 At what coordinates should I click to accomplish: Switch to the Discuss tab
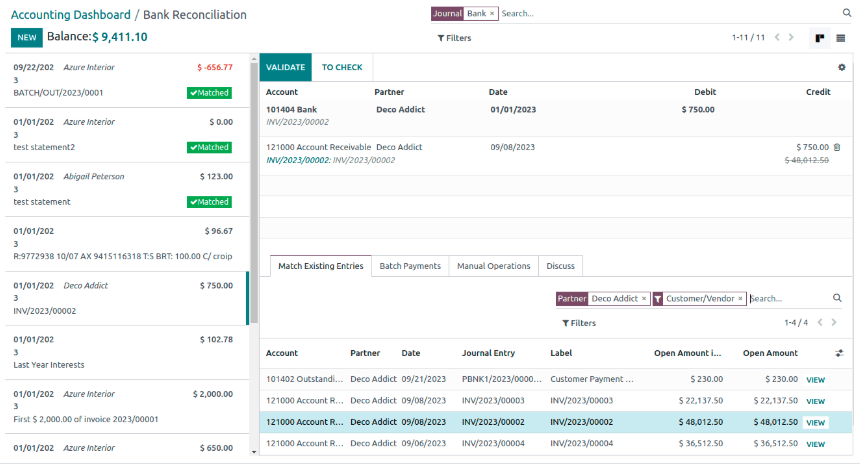pos(560,266)
